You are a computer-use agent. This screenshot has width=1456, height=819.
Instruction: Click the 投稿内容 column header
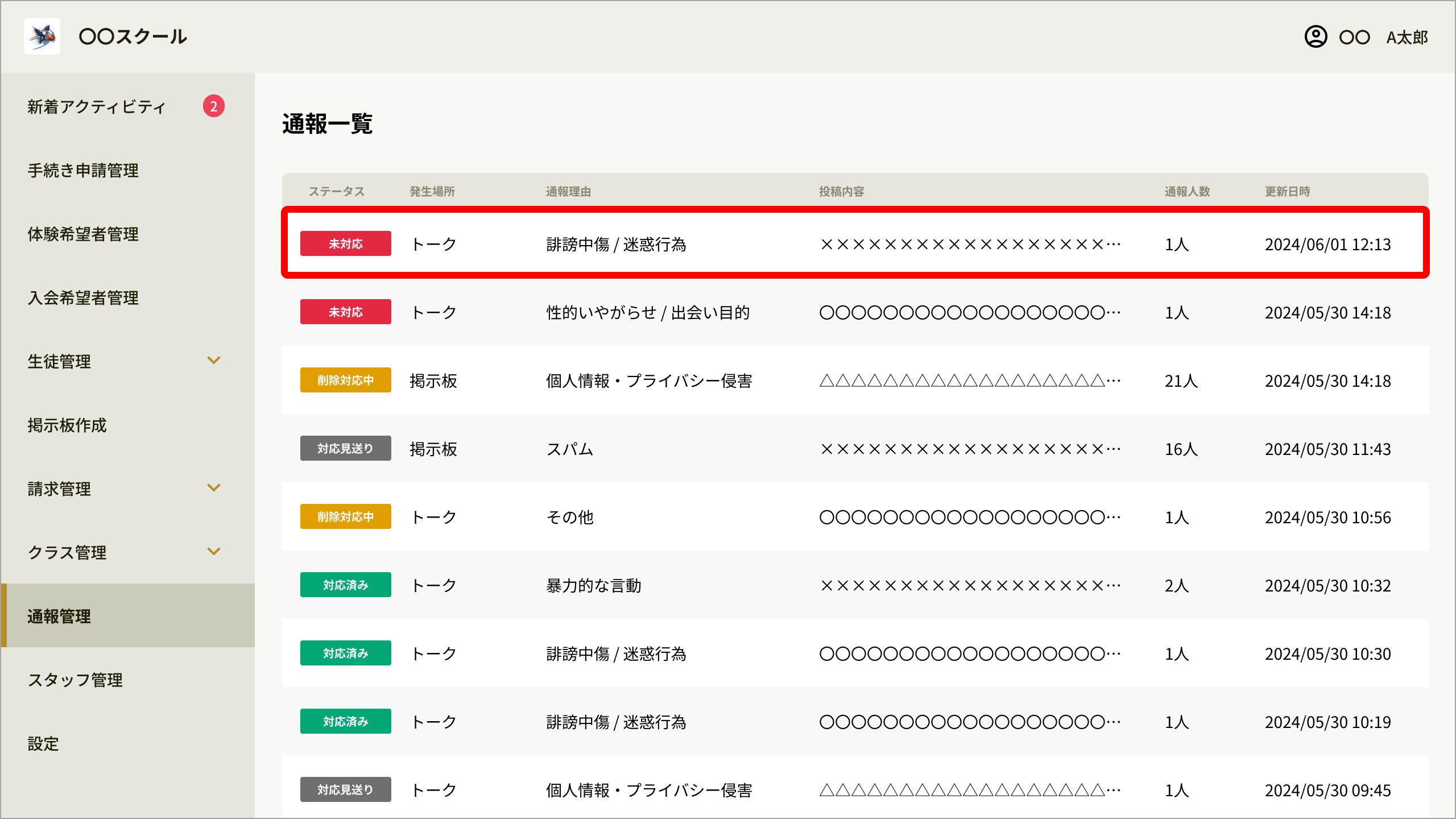tap(841, 192)
